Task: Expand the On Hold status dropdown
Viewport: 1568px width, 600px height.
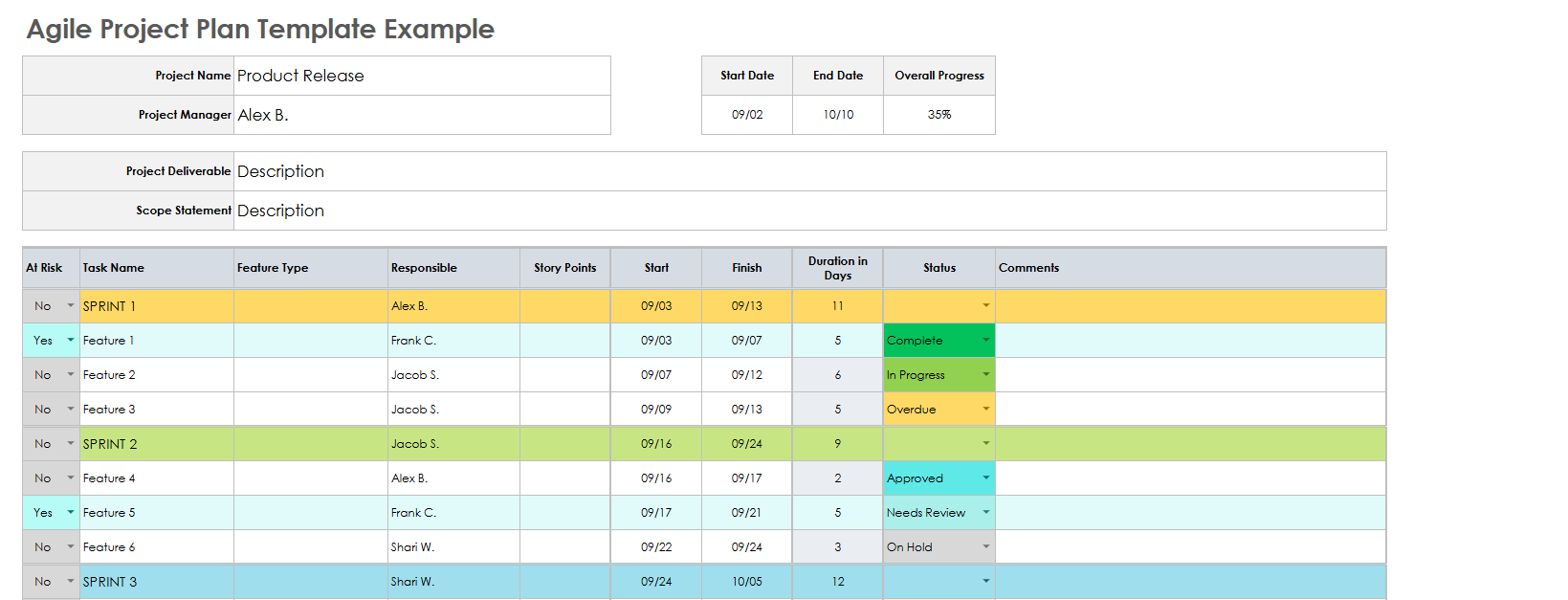Action: point(985,547)
